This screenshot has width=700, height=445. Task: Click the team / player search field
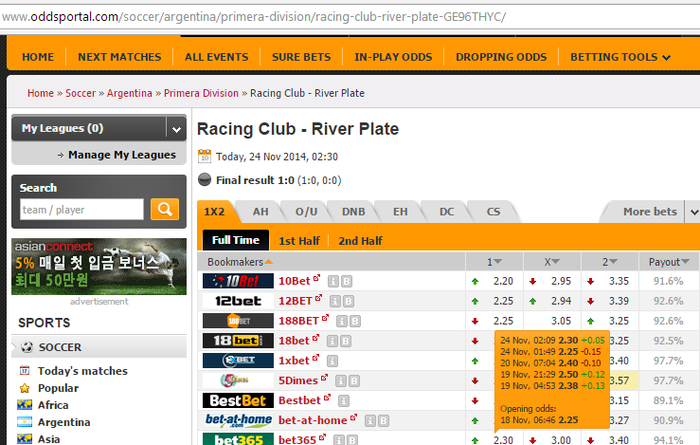[82, 209]
